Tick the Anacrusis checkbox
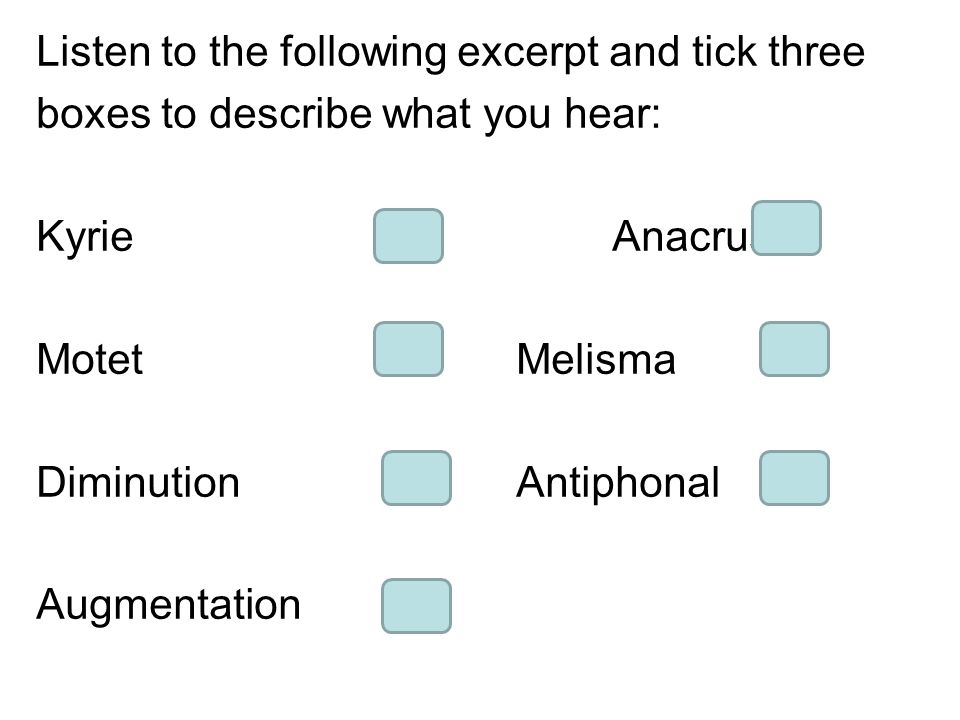The height and width of the screenshot is (720, 960). [786, 228]
